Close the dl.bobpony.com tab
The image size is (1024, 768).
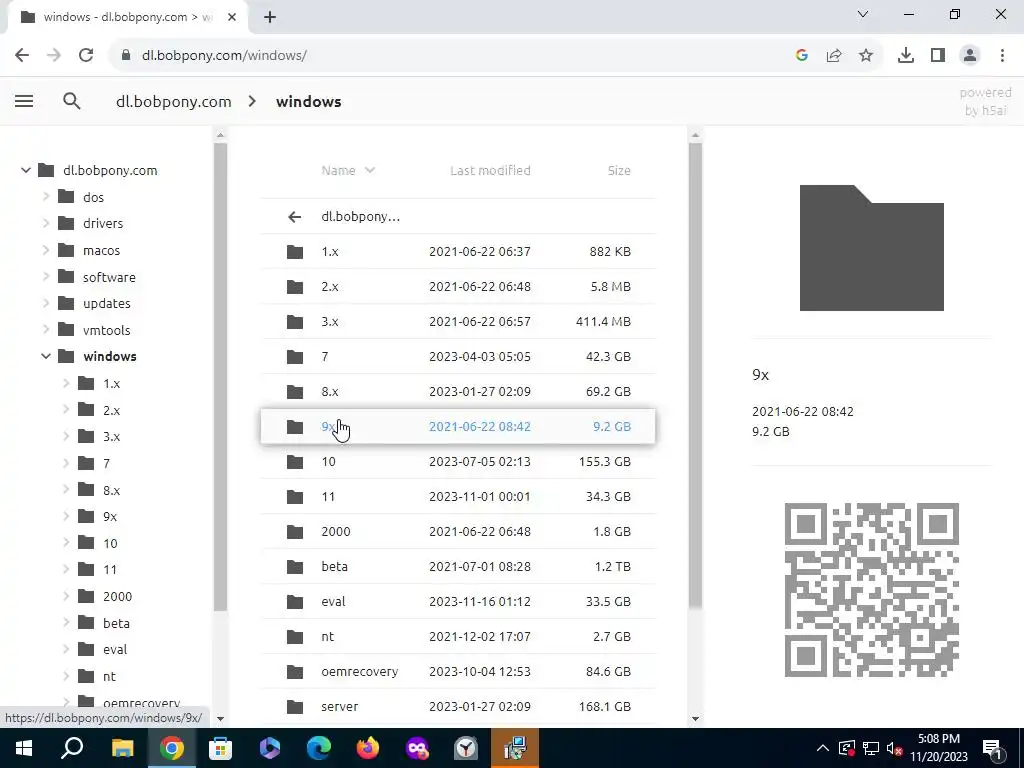[x=232, y=18]
